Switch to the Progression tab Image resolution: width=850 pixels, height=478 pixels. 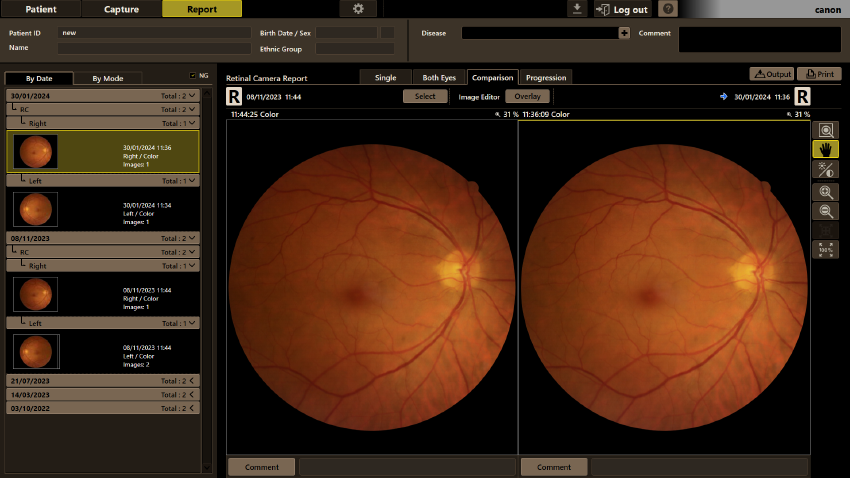(x=546, y=77)
